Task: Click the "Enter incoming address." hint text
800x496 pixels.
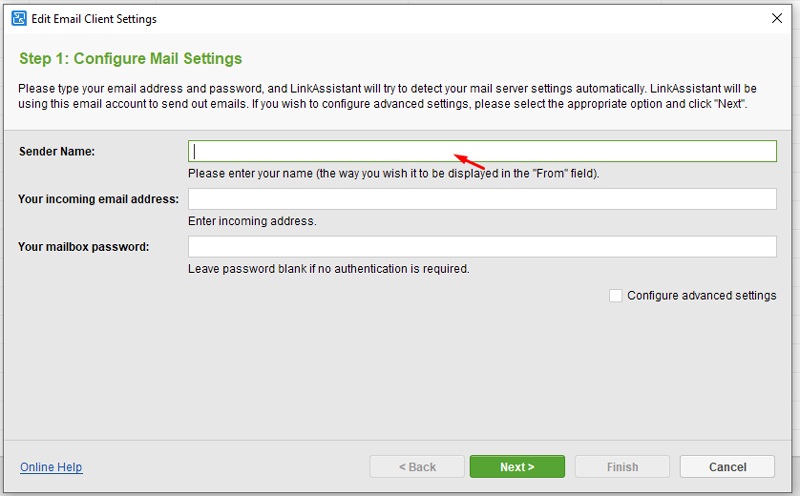Action: coord(252,221)
